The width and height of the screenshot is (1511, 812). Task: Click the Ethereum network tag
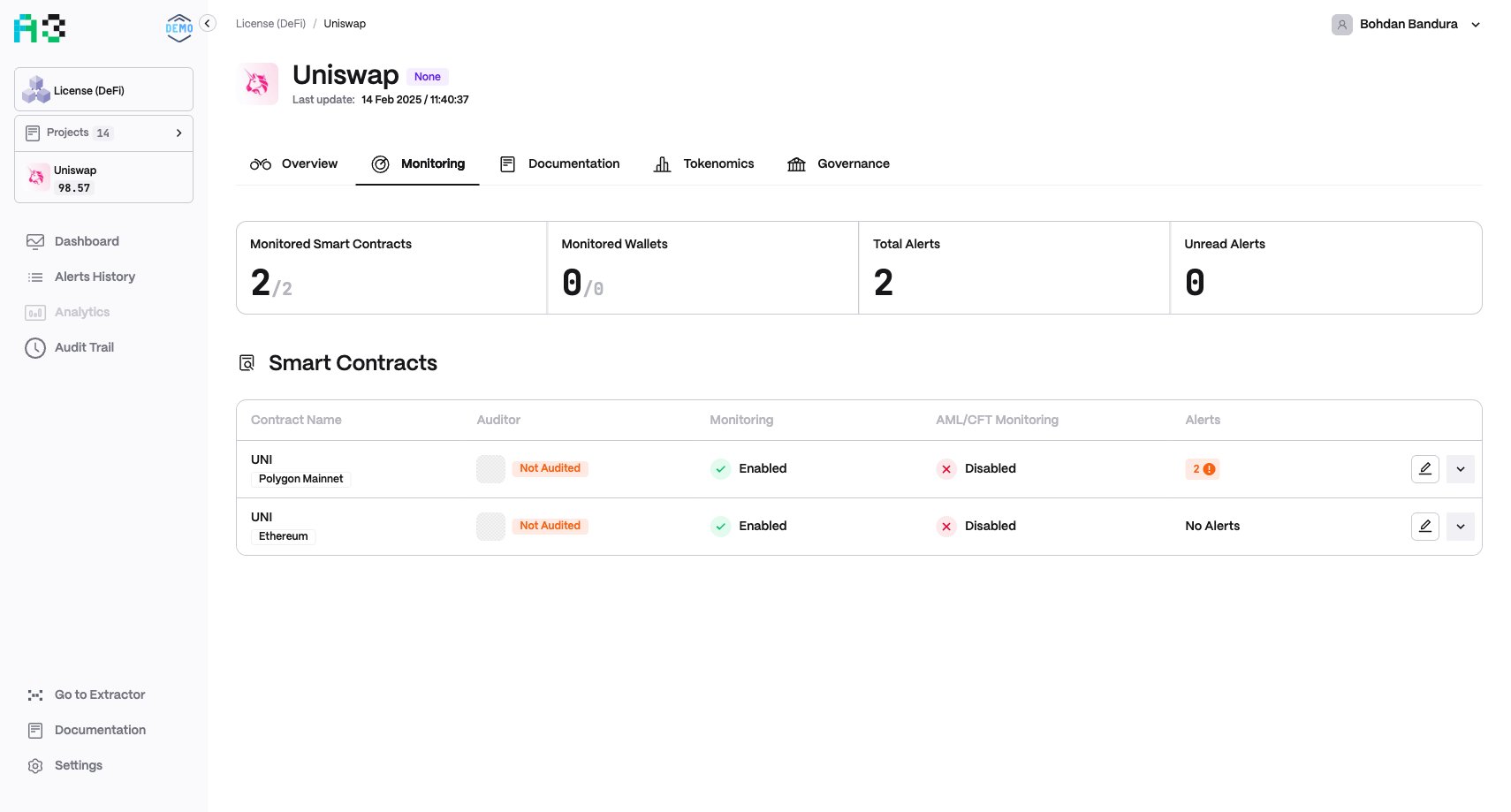[x=284, y=536]
